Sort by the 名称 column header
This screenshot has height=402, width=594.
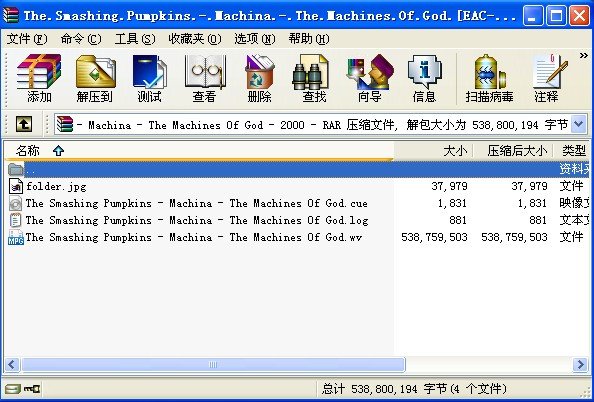pyautogui.click(x=199, y=151)
